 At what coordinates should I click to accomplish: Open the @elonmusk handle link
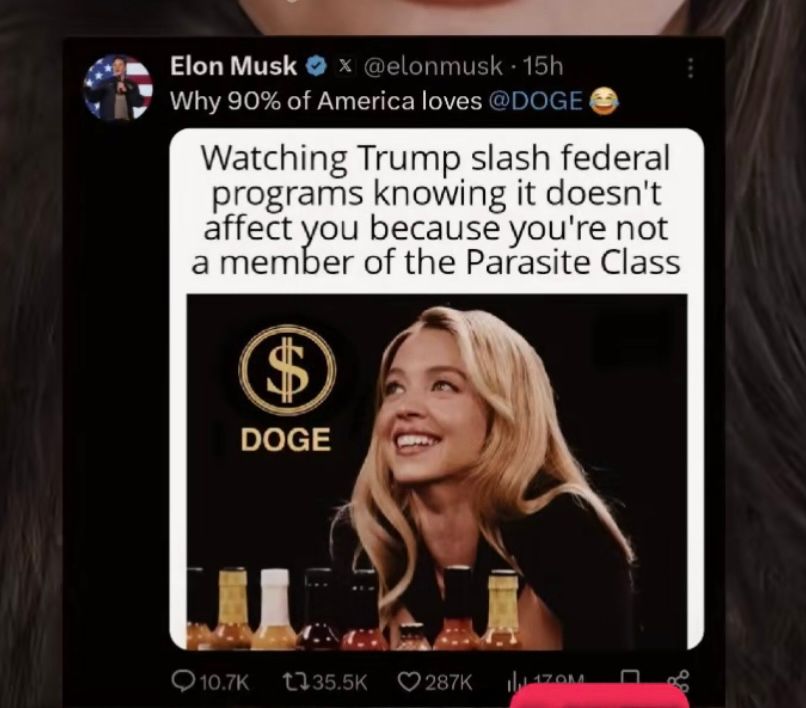(433, 66)
